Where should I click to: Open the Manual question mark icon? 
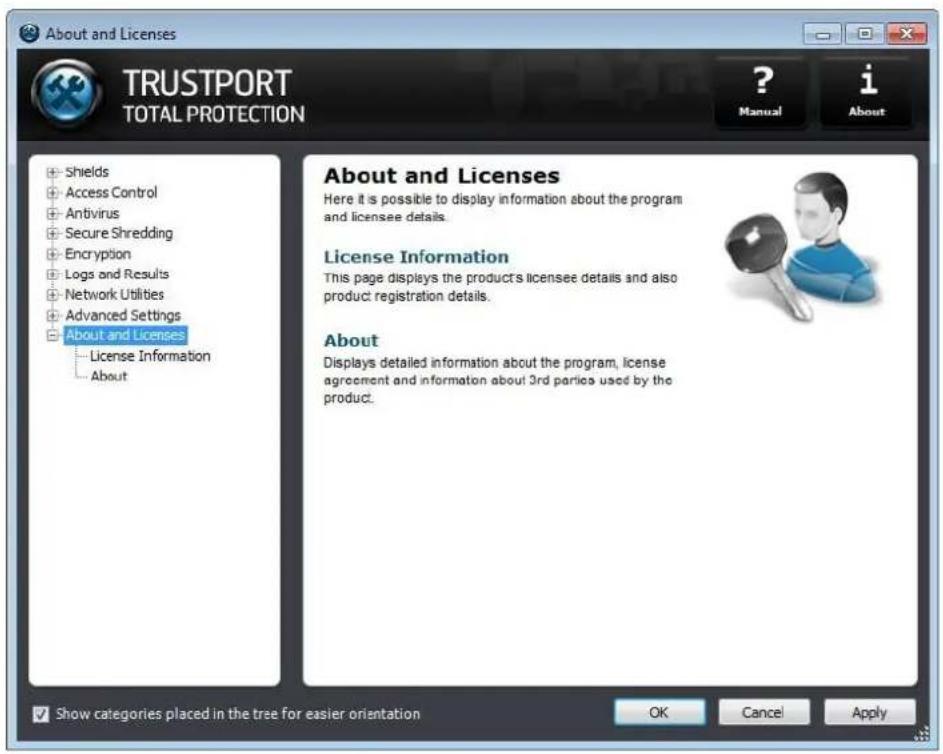pos(761,92)
